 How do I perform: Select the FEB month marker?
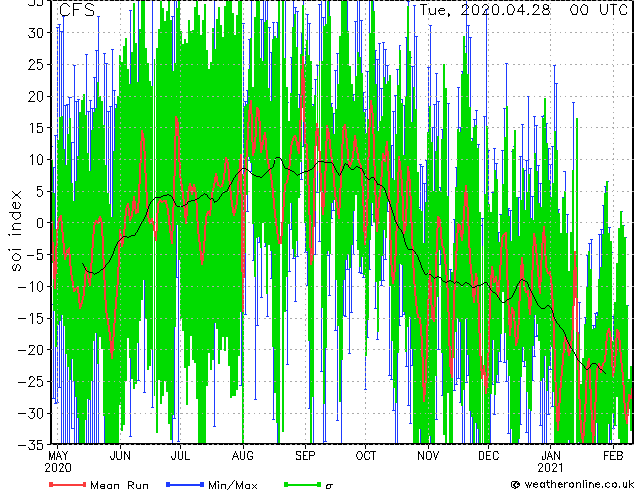coord(612,455)
